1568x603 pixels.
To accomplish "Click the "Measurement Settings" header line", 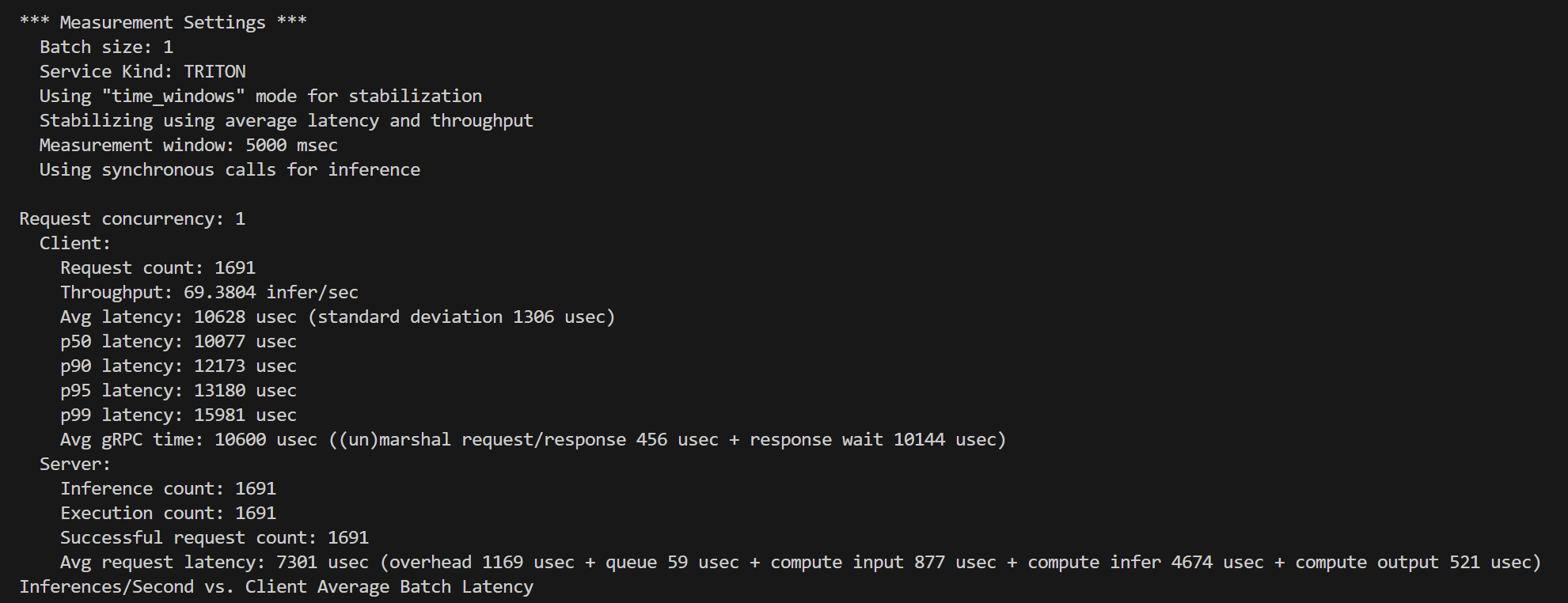I will click(x=163, y=22).
